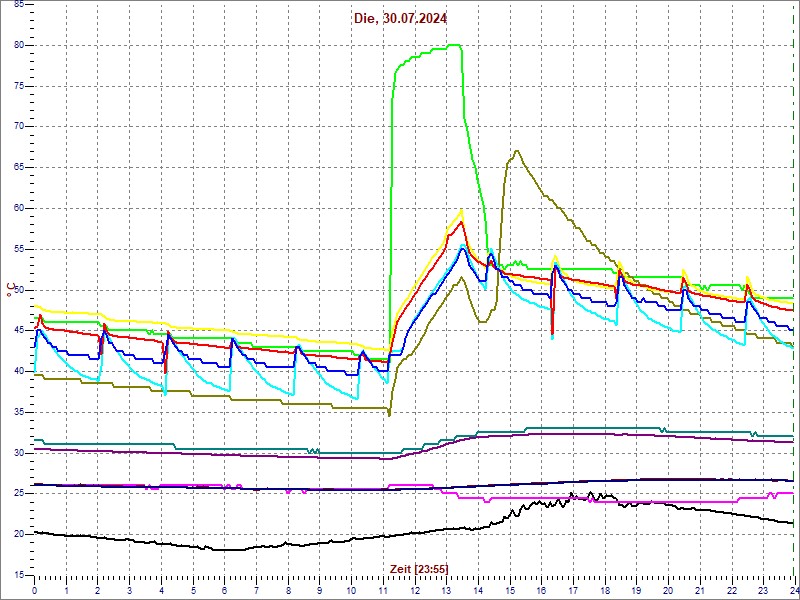Select hour 14 on the time axis
The image size is (800, 600).
pyautogui.click(x=478, y=590)
